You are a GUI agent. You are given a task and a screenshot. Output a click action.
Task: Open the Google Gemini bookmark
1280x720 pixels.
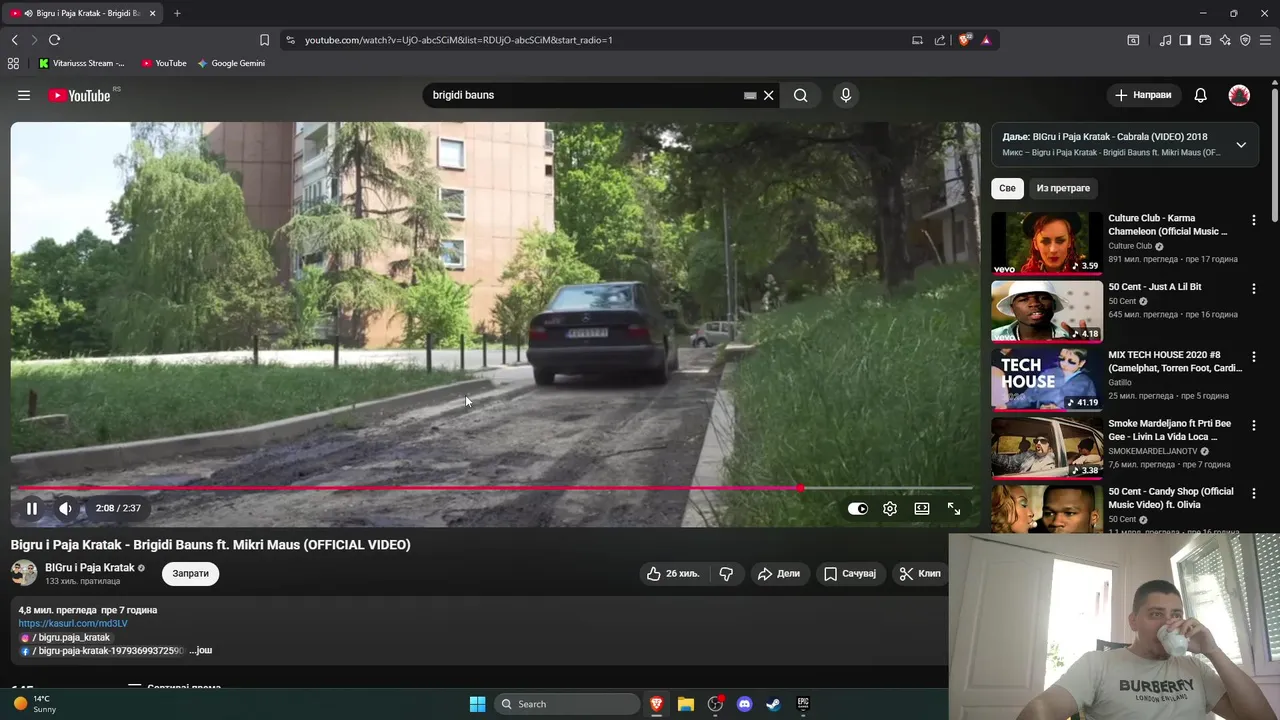(x=231, y=63)
